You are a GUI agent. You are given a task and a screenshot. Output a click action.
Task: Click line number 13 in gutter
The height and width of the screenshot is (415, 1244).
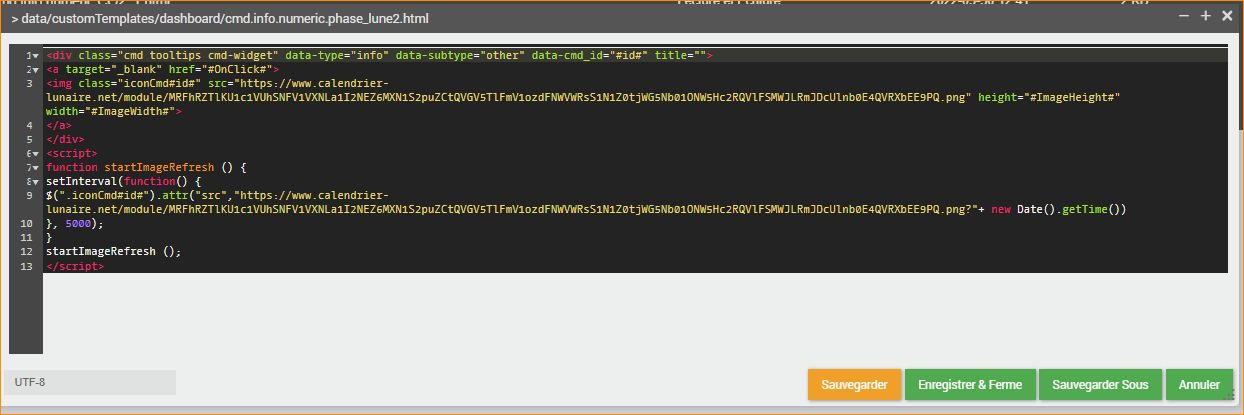[x=27, y=266]
